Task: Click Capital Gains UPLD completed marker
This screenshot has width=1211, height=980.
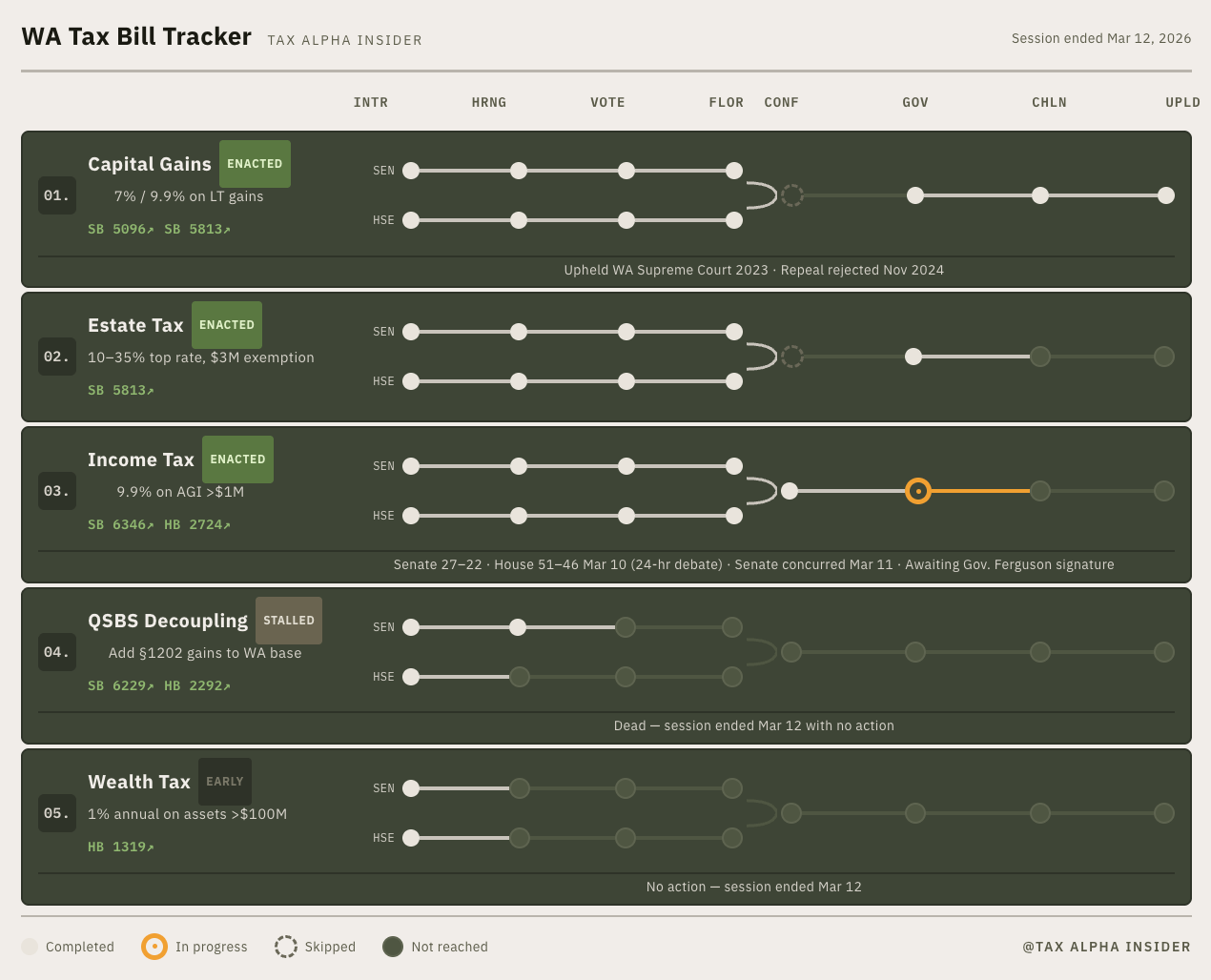Action: point(1165,195)
